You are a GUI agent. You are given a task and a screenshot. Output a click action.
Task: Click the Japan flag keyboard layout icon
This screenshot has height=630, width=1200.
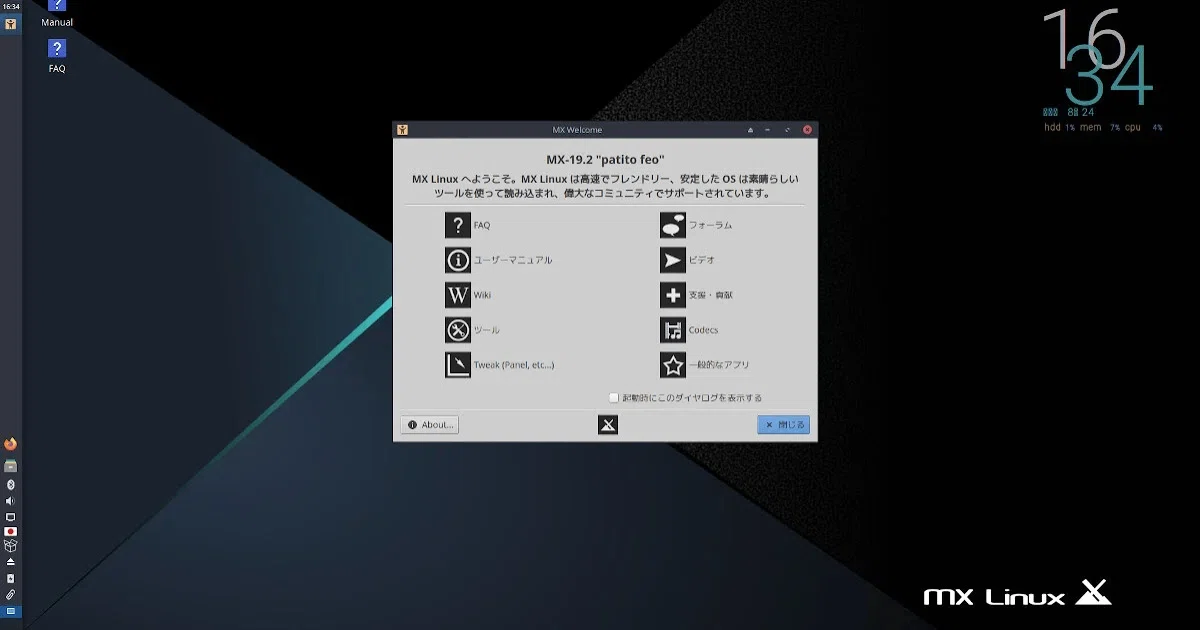[11, 531]
